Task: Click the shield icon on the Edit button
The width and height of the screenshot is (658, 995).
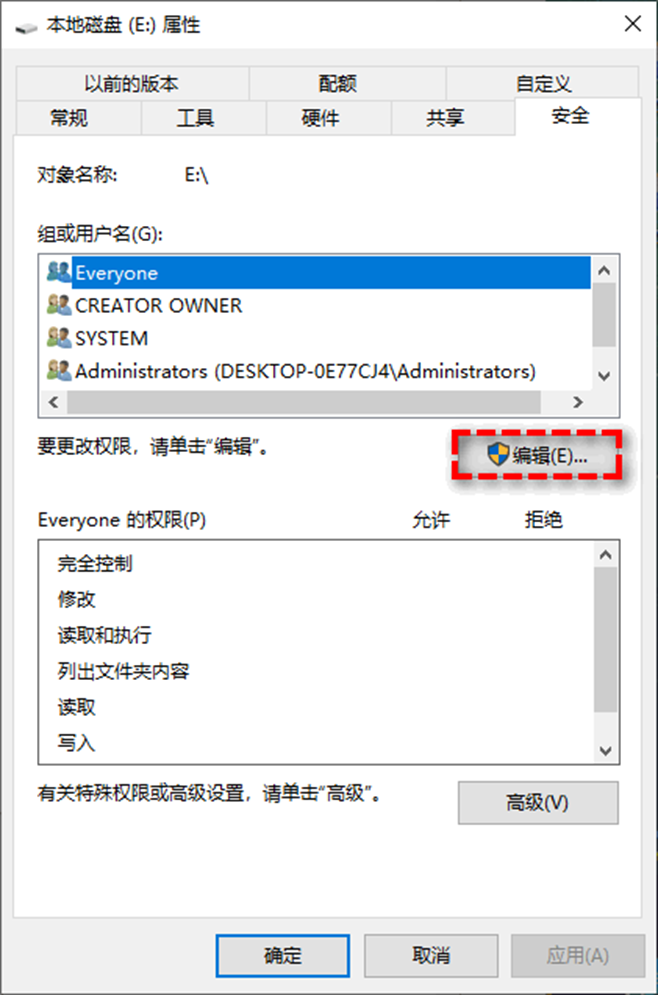Action: point(498,454)
